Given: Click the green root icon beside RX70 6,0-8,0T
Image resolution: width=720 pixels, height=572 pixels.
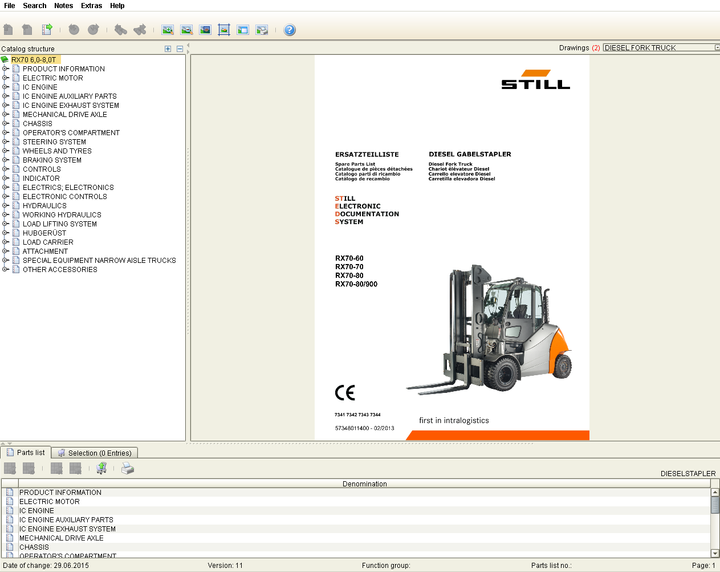Looking at the screenshot, I should coord(5,60).
